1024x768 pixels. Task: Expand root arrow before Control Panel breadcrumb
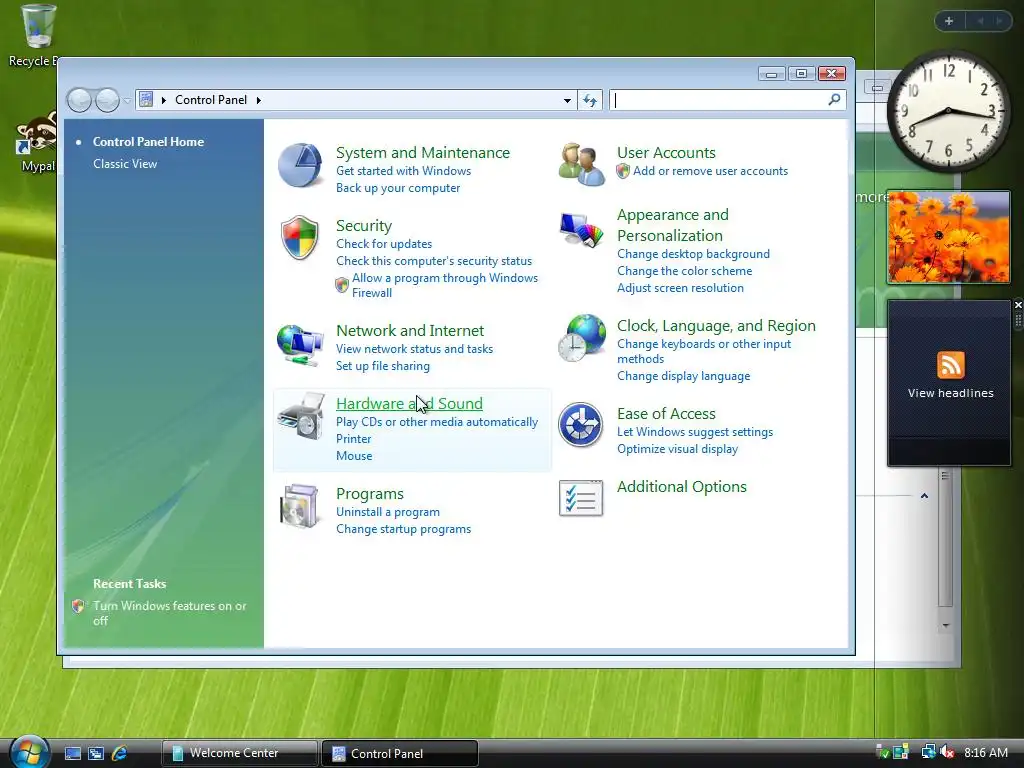pos(163,100)
